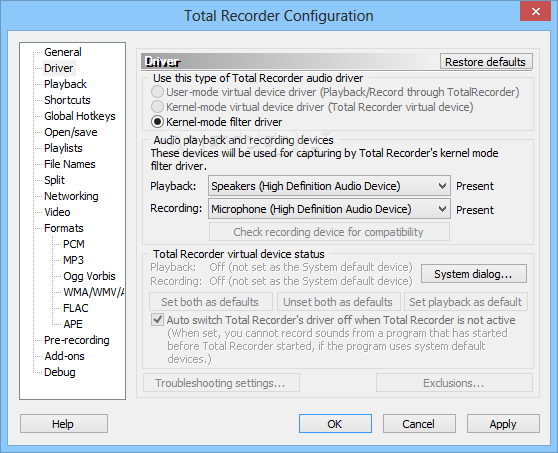Go to Global Hotkeys settings
The height and width of the screenshot is (453, 558).
(80, 116)
